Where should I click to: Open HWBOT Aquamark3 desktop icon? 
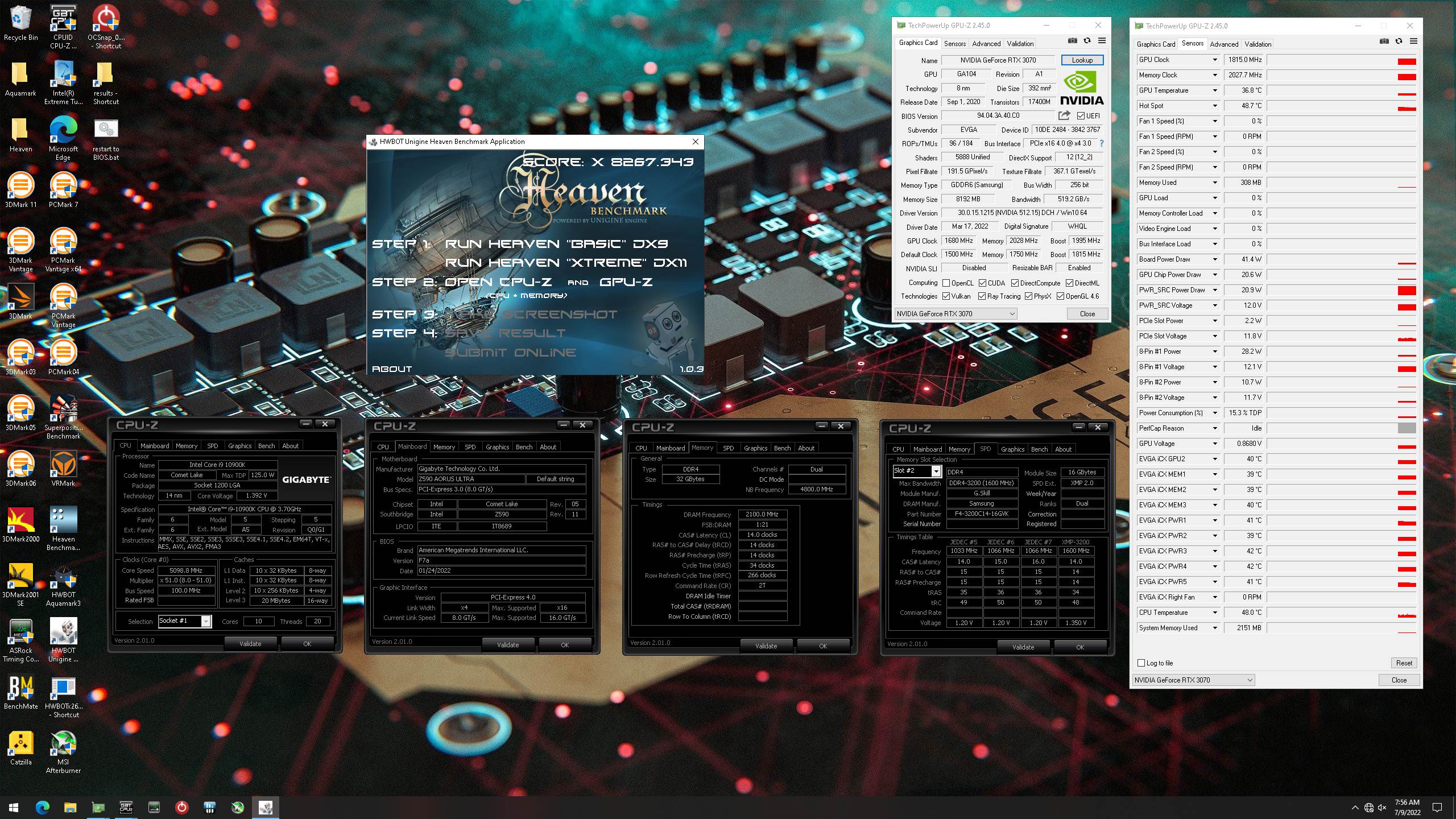click(x=63, y=585)
